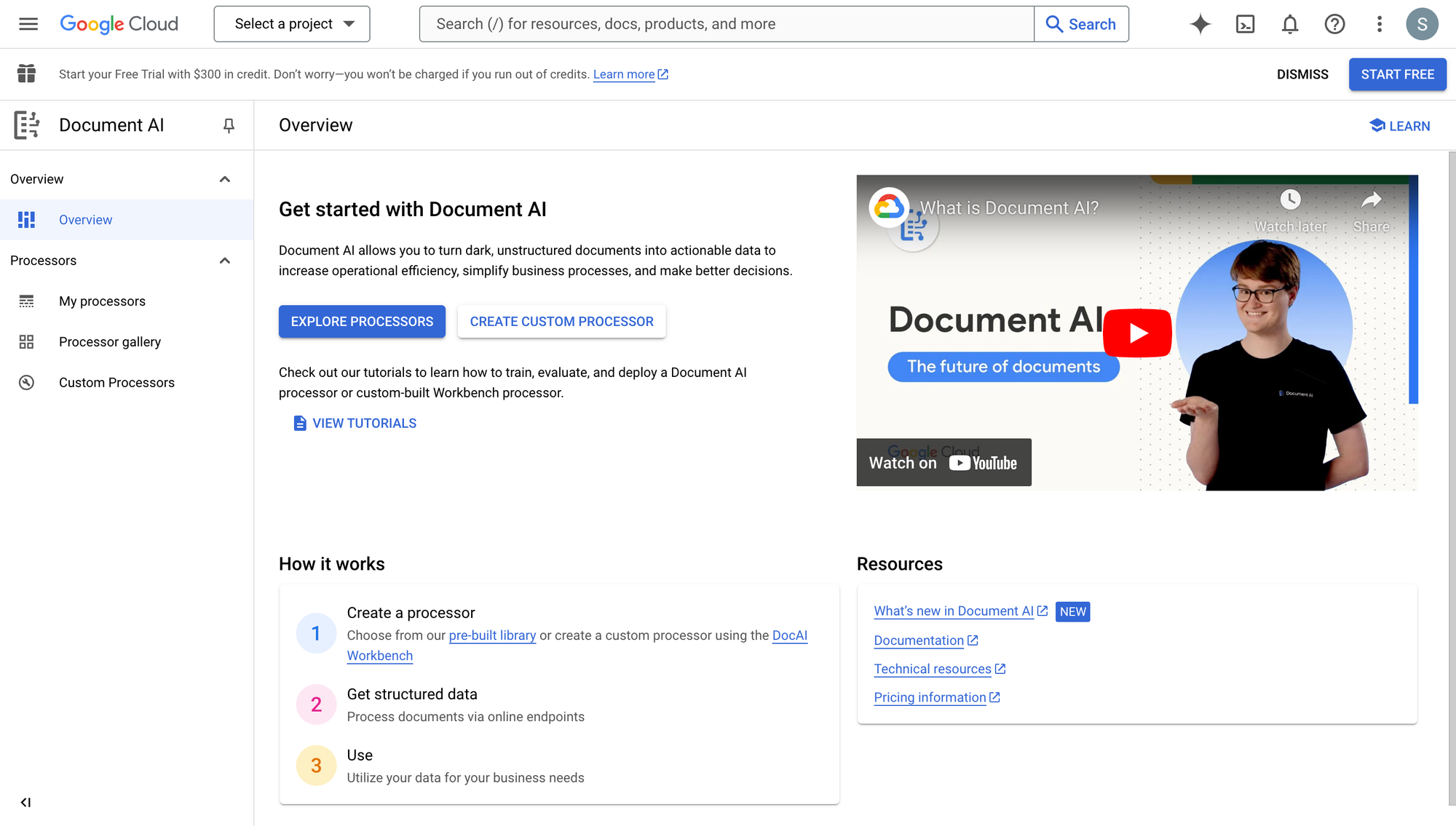Click Learn more link in banner
Viewport: 1456px width, 826px height.
(630, 74)
